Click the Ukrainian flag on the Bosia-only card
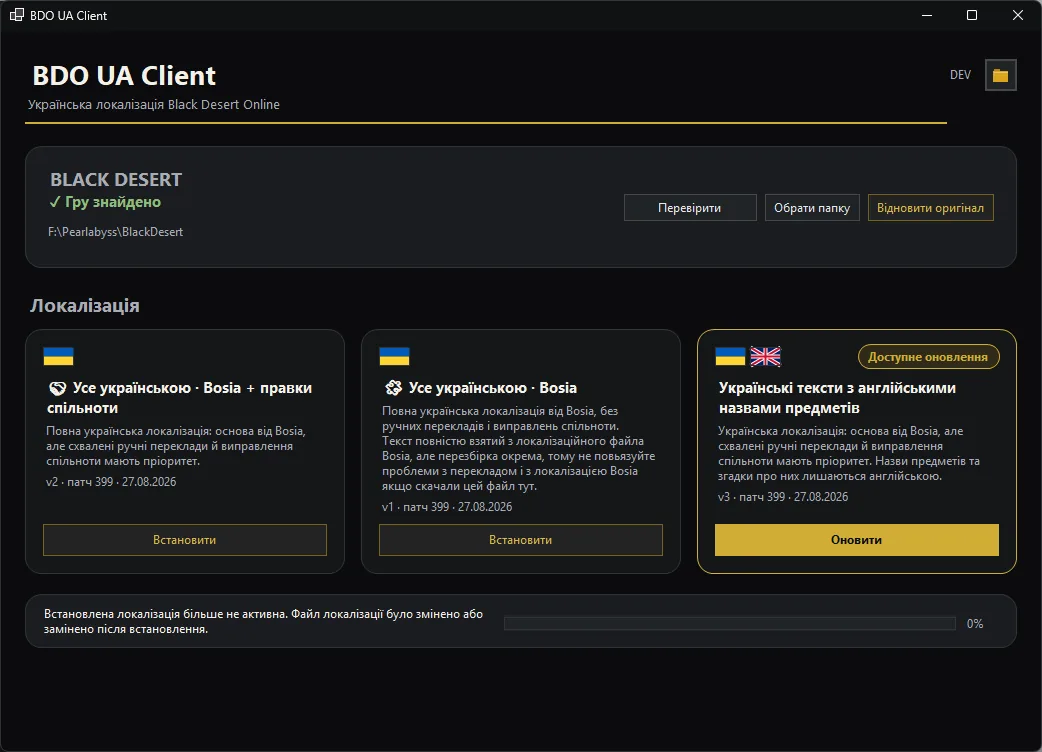The height and width of the screenshot is (752, 1042). coord(394,356)
